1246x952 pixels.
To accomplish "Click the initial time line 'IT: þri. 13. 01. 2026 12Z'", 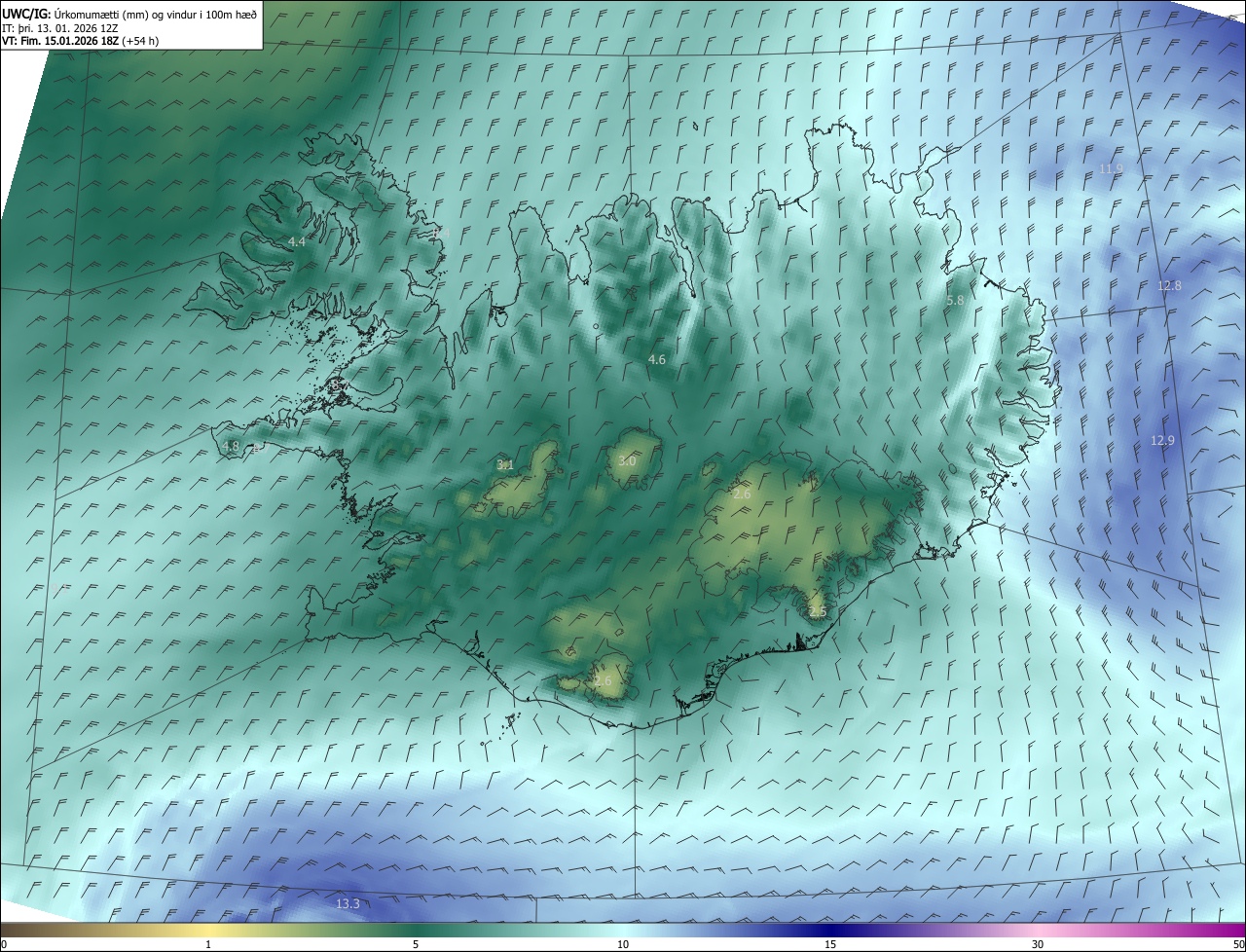I will click(60, 27).
